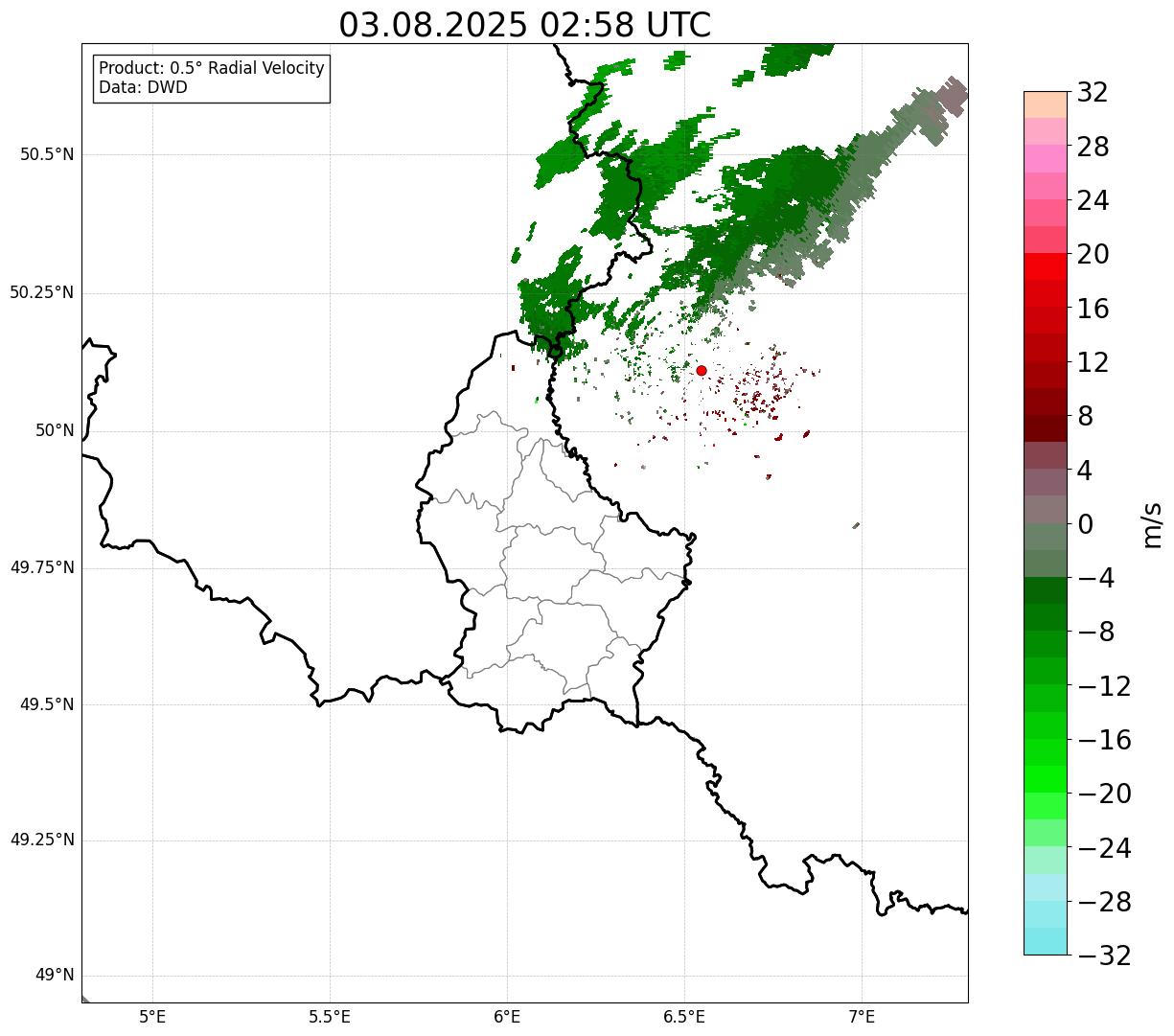This screenshot has height=1036, width=1174.
Task: Click the 50.5°N latitude label
Action: 46,154
